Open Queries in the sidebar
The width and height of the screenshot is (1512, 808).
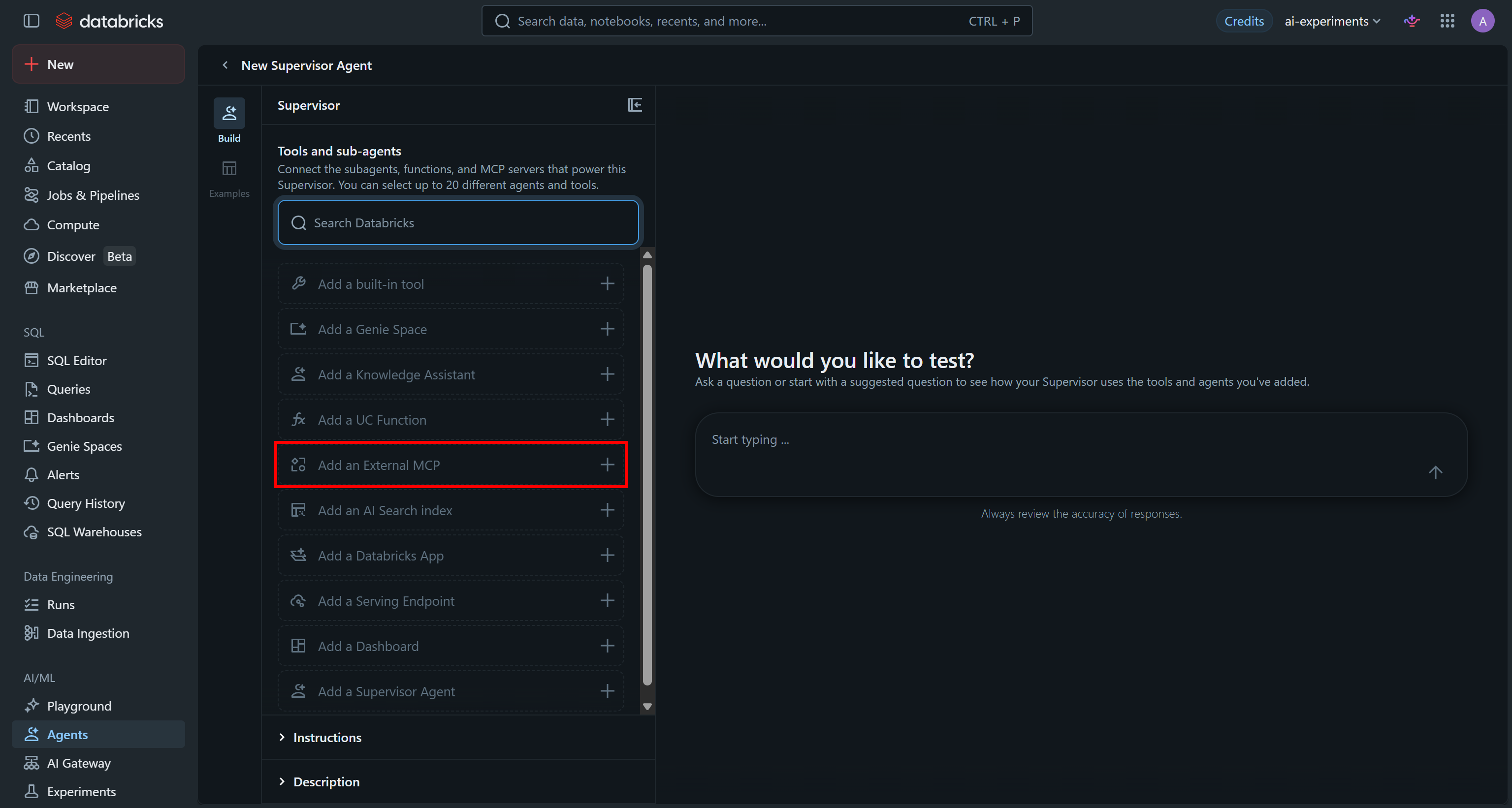[x=98, y=389]
